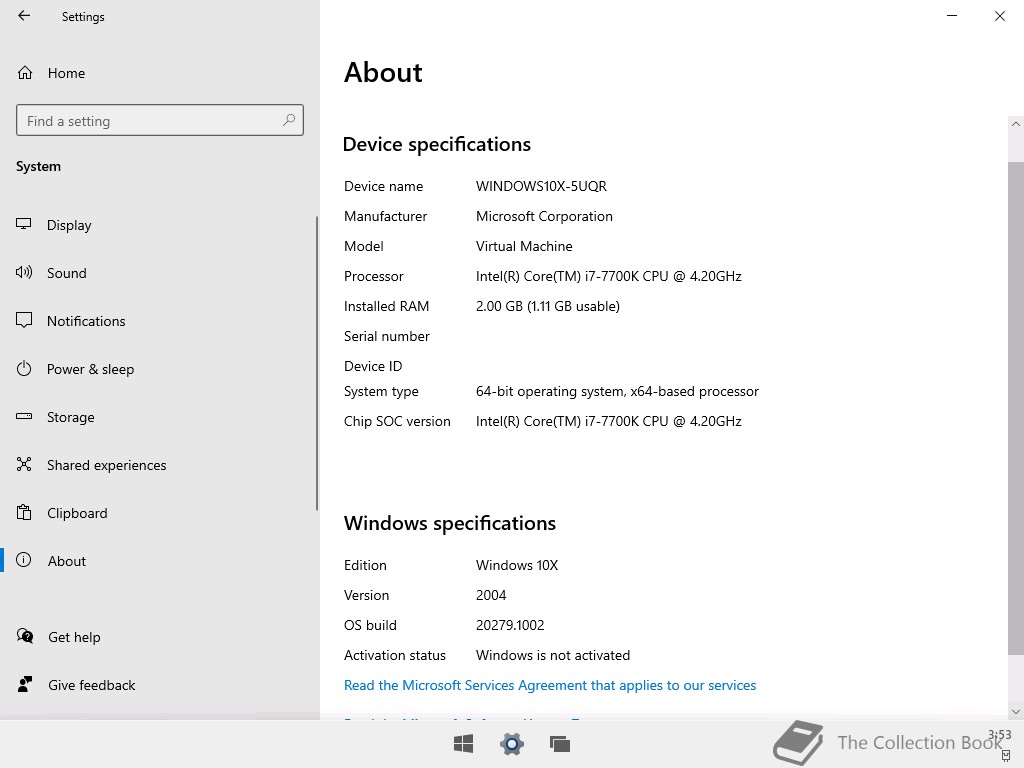This screenshot has width=1024, height=768.
Task: Click the Model value Virtual Machine
Action: point(524,246)
